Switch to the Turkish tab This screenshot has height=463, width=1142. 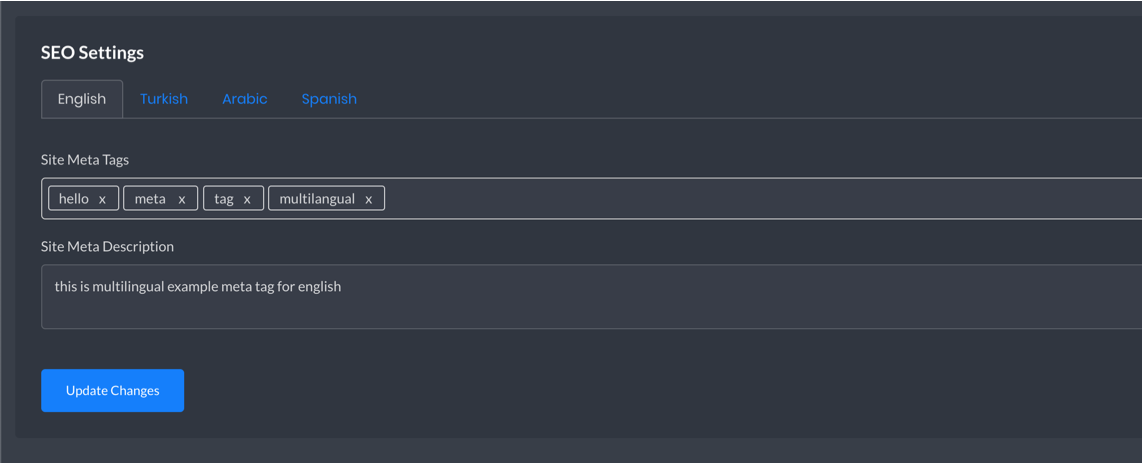(164, 99)
